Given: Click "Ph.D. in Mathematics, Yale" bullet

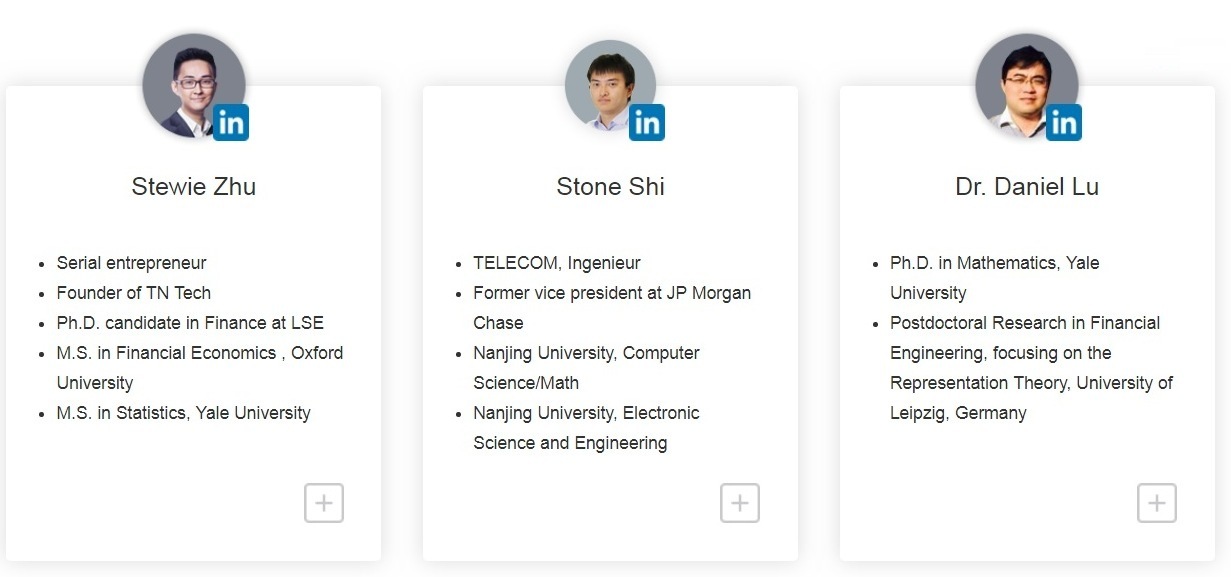Looking at the screenshot, I should pos(994,263).
